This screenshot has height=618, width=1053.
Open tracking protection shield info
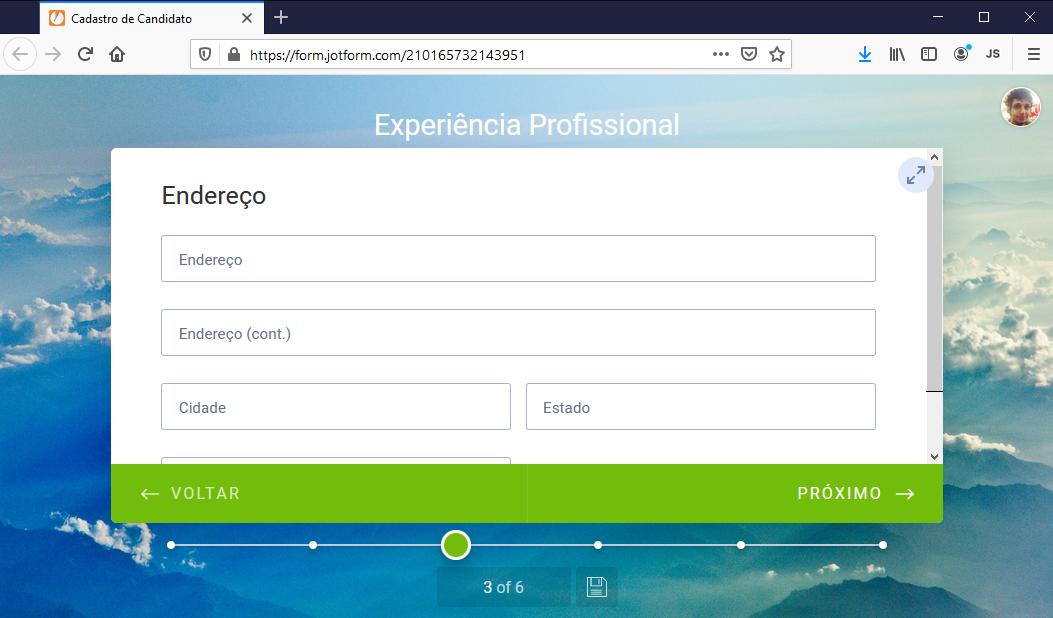point(205,54)
